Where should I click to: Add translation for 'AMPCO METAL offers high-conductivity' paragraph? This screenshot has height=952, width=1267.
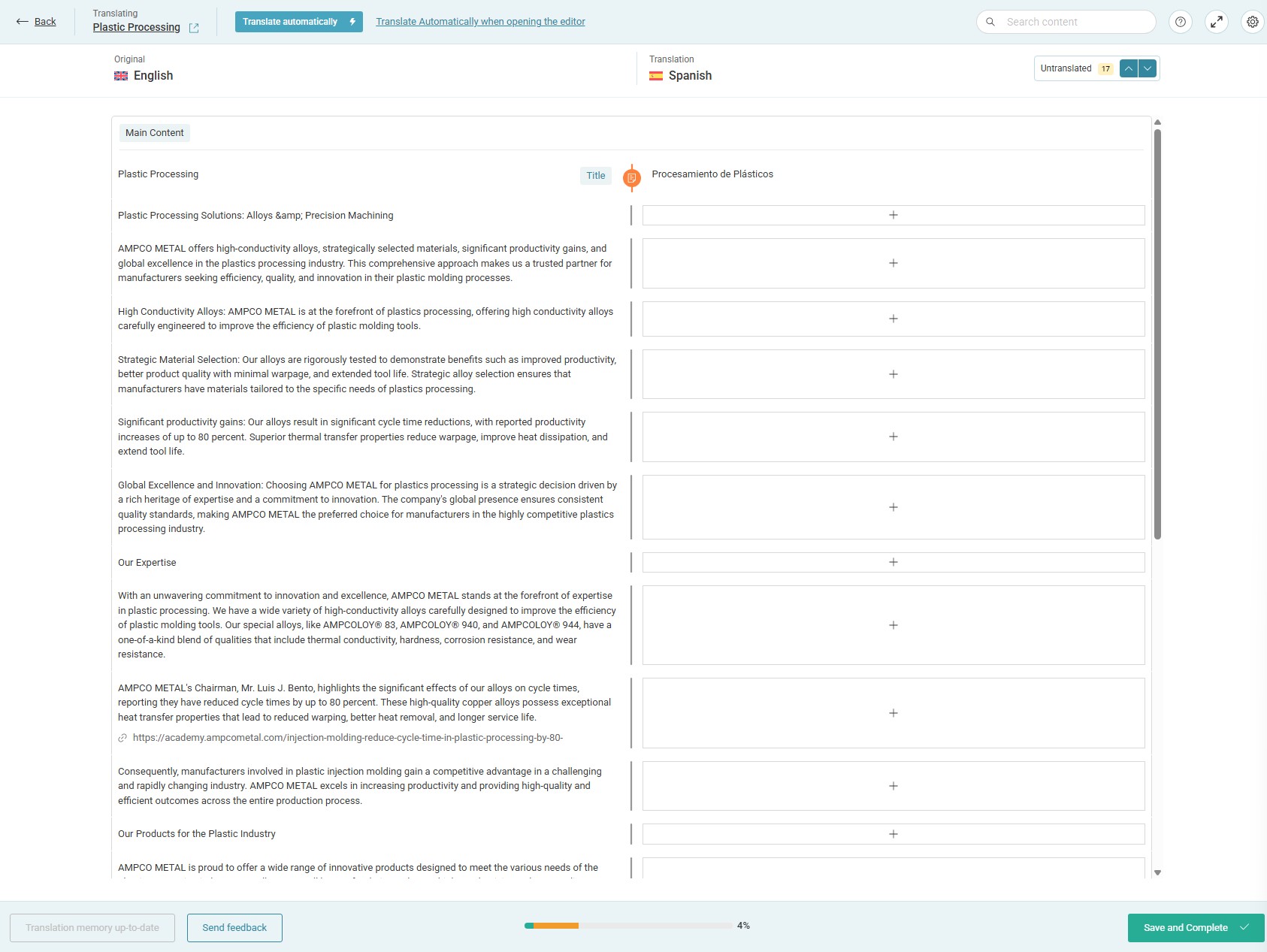[x=894, y=263]
